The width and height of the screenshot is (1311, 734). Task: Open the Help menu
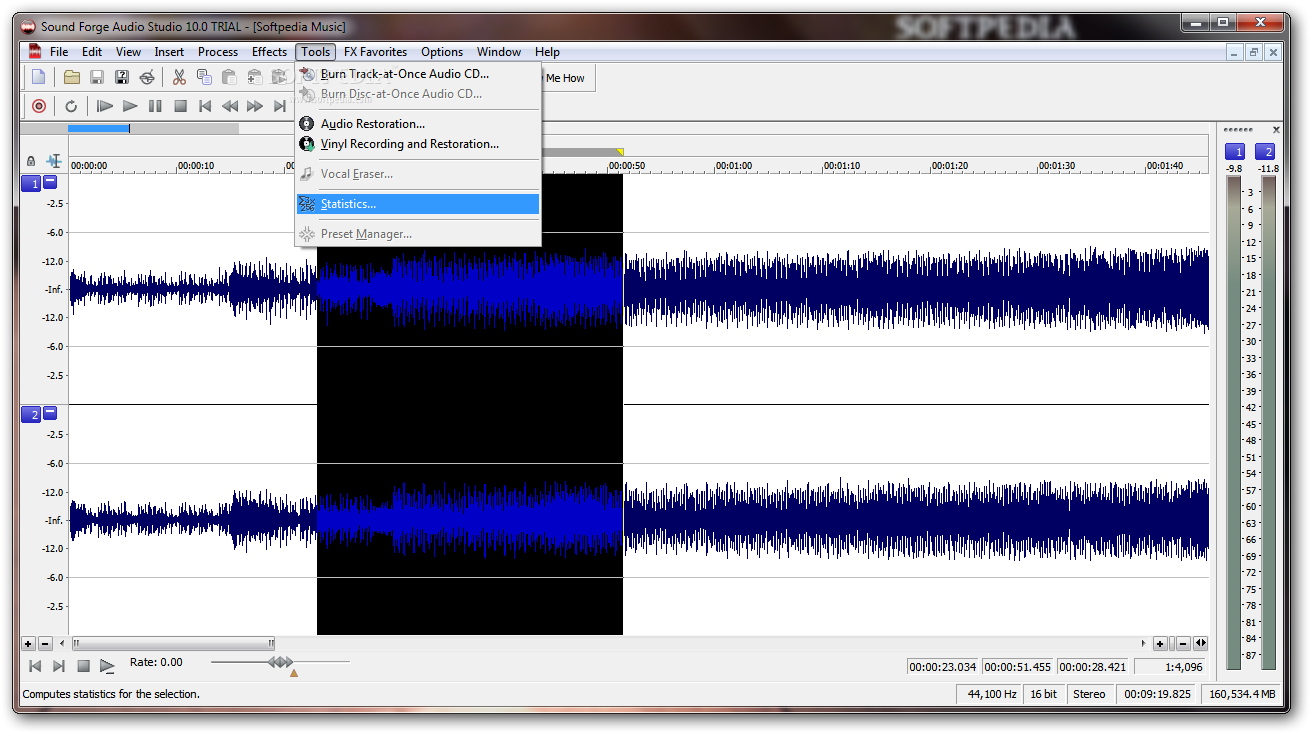(x=547, y=52)
